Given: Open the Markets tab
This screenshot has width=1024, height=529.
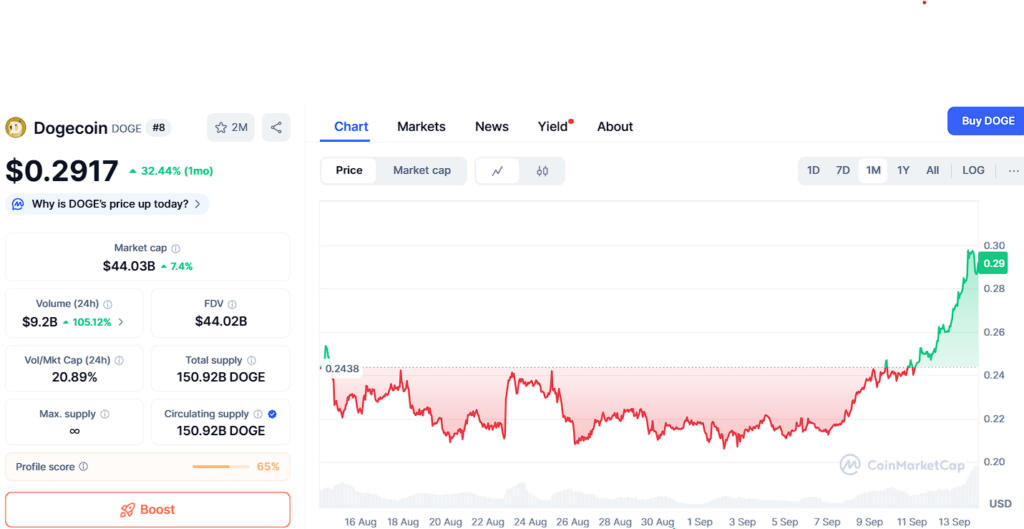Looking at the screenshot, I should click(421, 127).
